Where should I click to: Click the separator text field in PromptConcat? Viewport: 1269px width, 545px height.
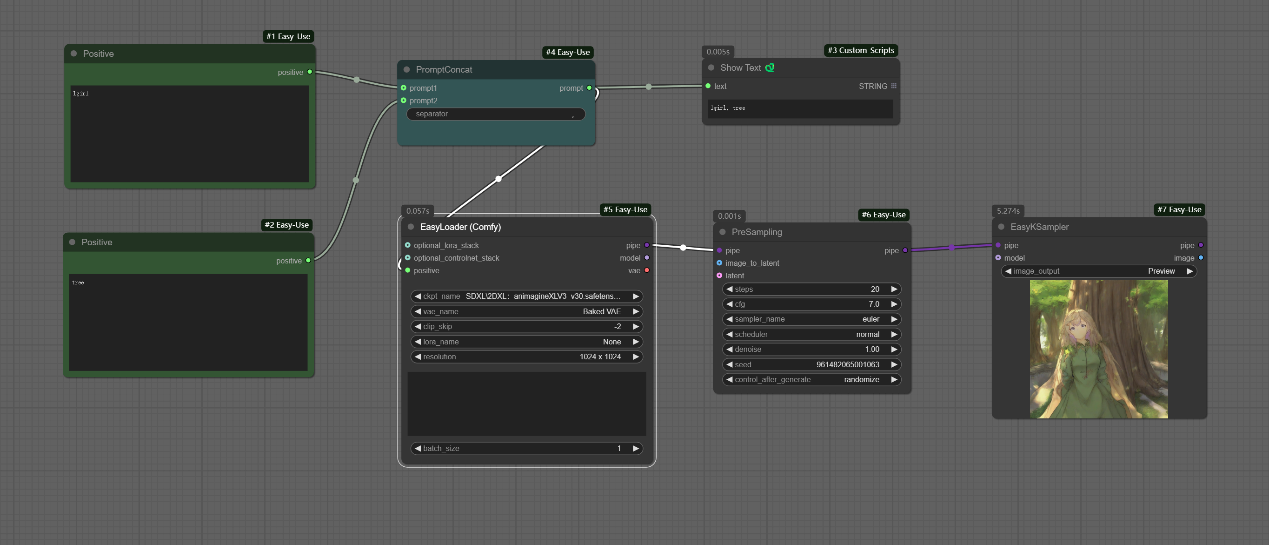click(x=496, y=114)
